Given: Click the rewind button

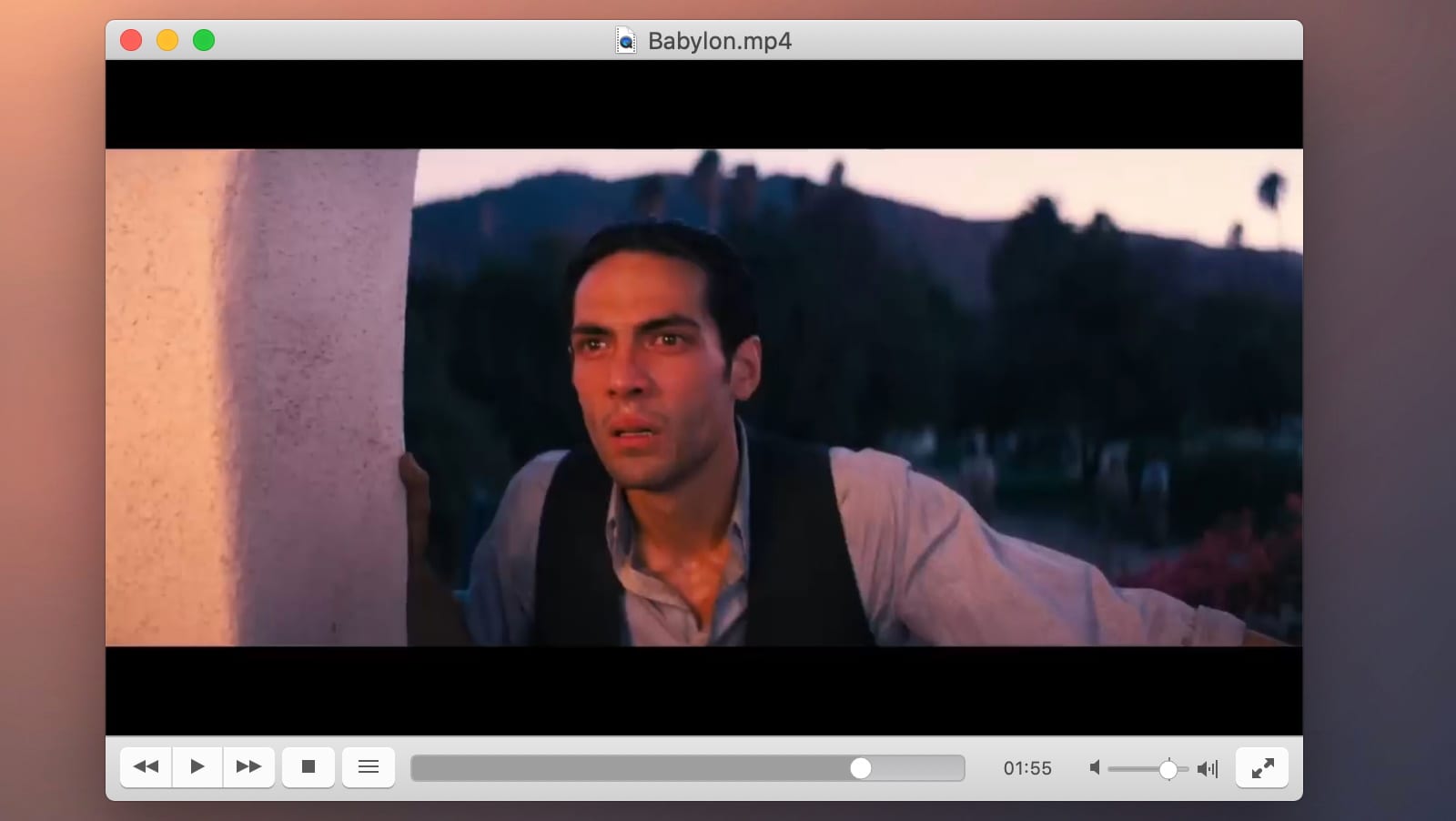Looking at the screenshot, I should coord(146,767).
